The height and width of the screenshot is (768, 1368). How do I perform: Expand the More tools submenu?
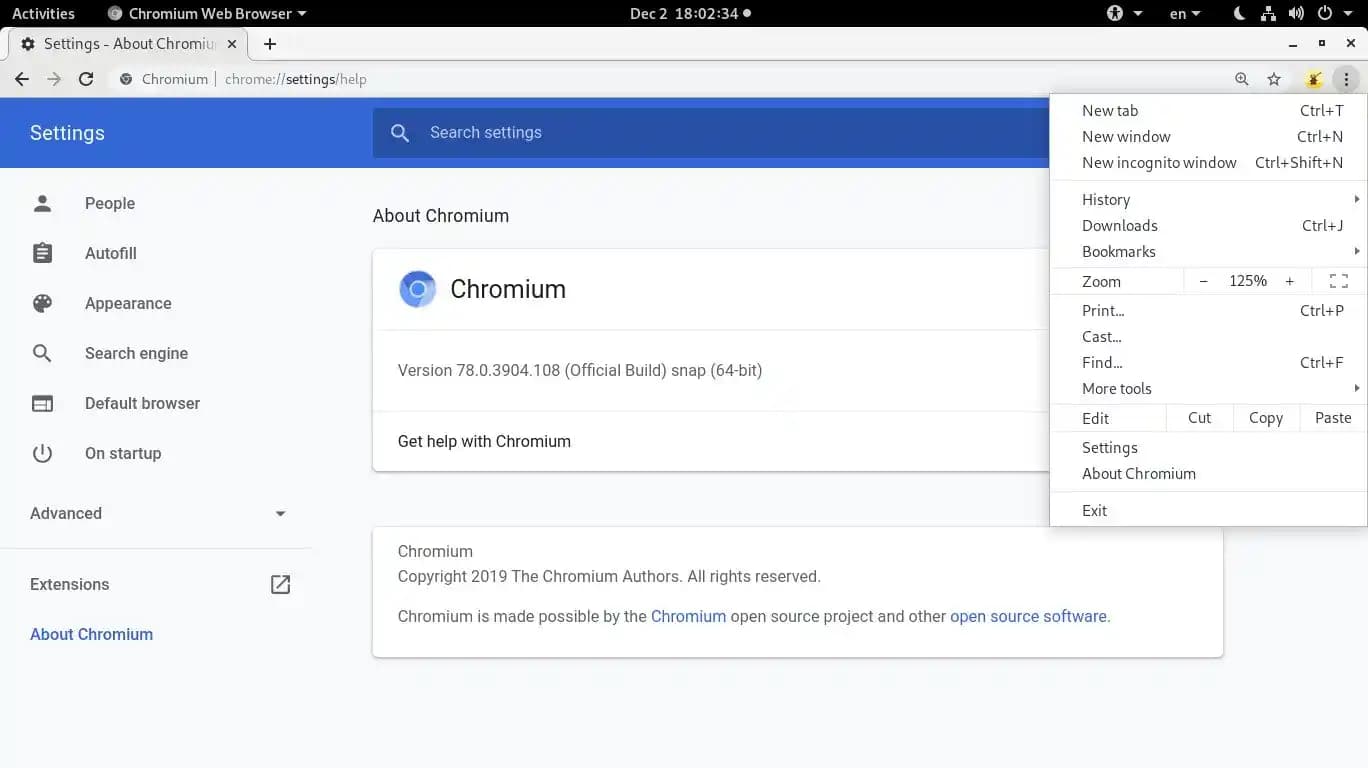(1117, 388)
